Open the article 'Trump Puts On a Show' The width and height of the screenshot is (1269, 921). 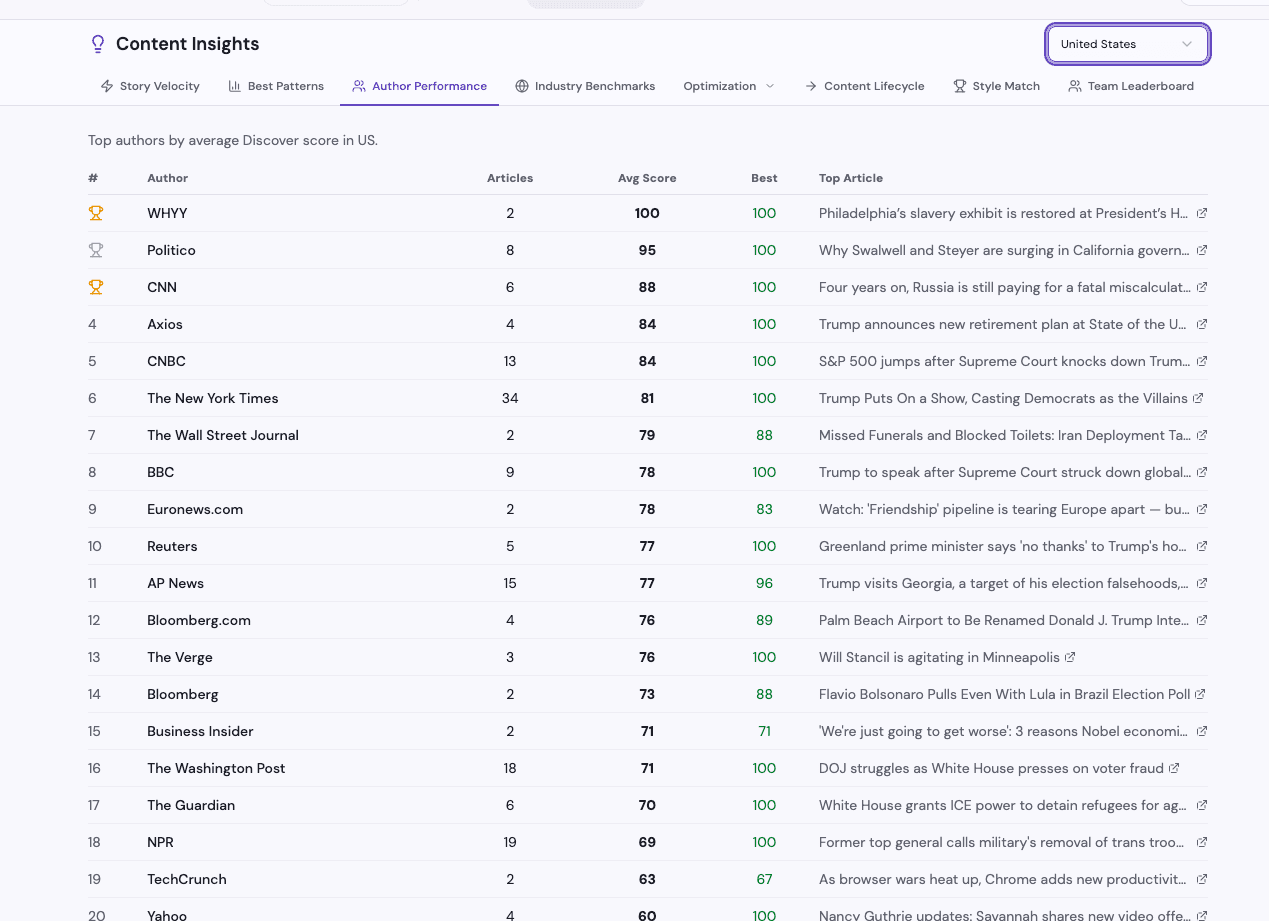point(1003,398)
